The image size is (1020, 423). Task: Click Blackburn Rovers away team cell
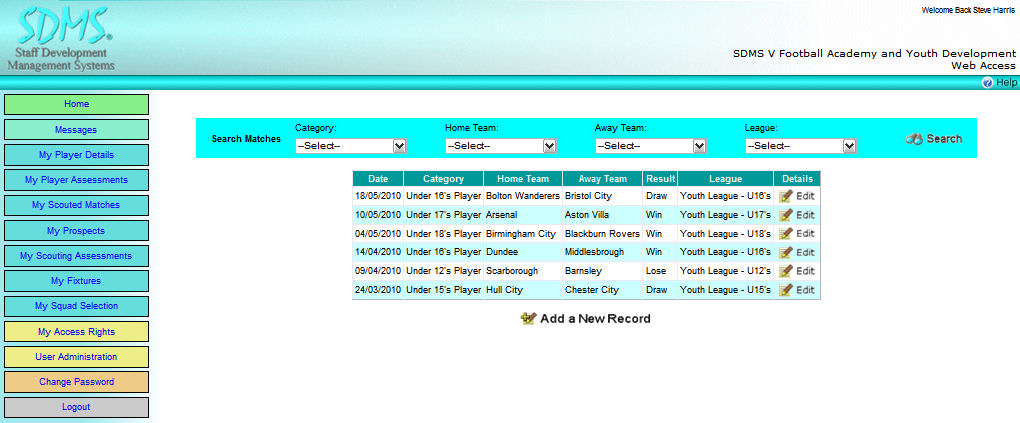coord(602,234)
